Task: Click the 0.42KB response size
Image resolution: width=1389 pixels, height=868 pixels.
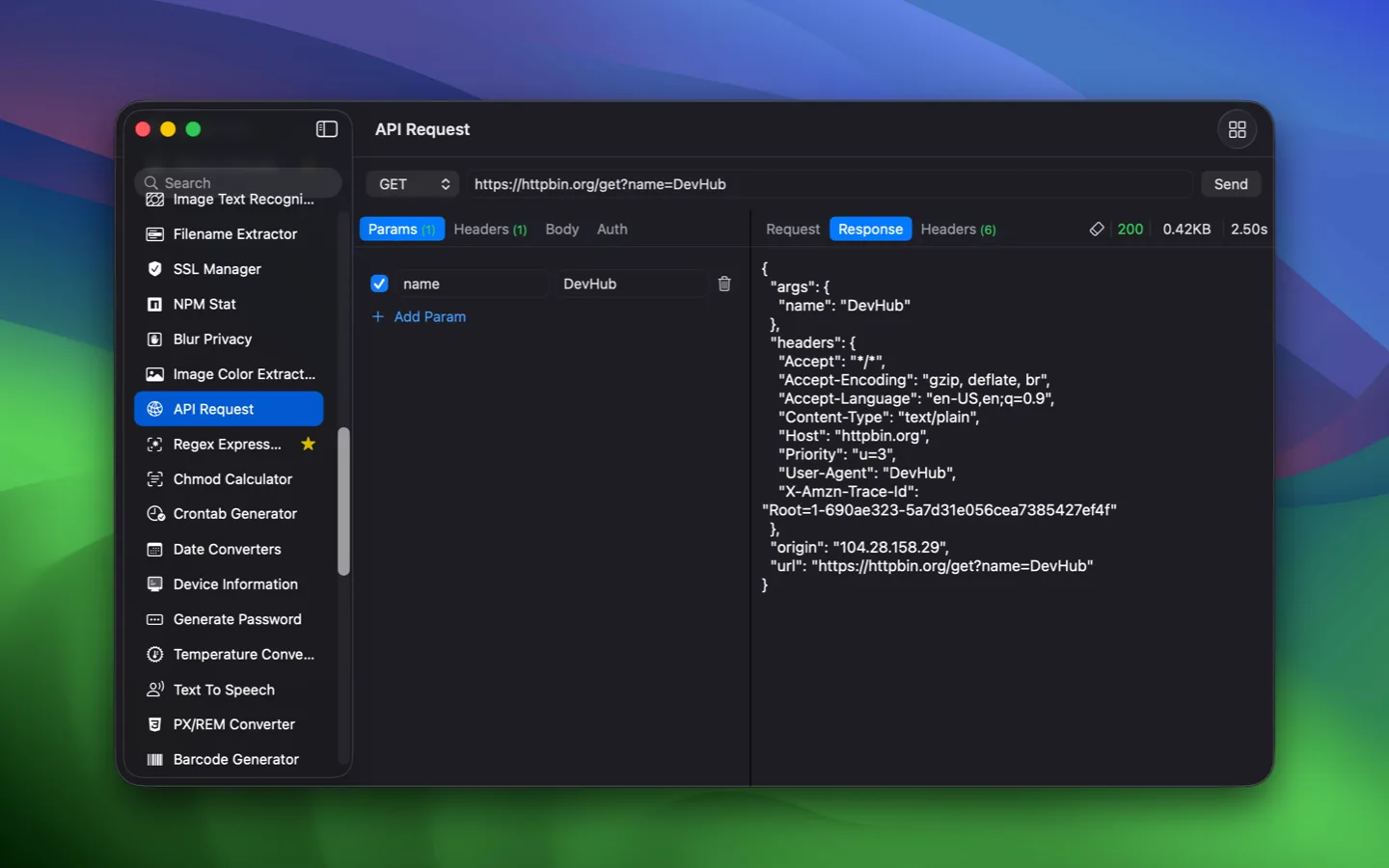Action: [1186, 230]
